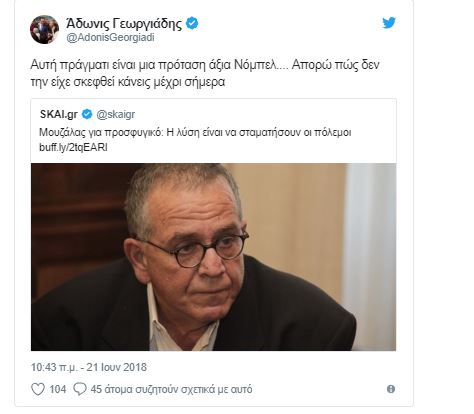Click the @skaigr handle
The height and width of the screenshot is (414, 474).
116,115
